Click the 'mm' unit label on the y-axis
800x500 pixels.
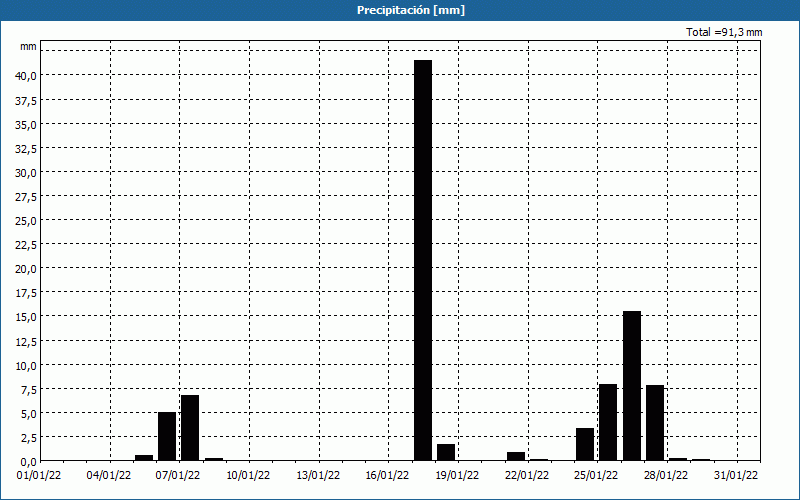(28, 46)
